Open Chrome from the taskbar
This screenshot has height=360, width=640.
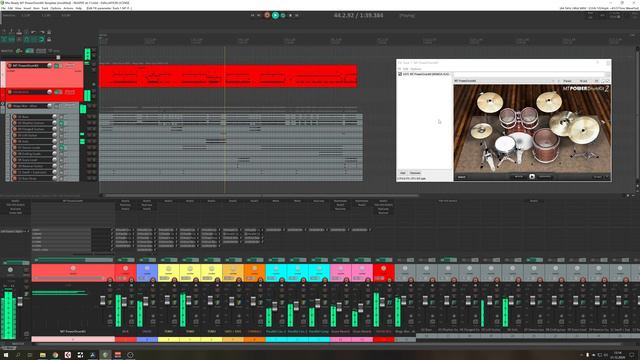[x=55, y=355]
